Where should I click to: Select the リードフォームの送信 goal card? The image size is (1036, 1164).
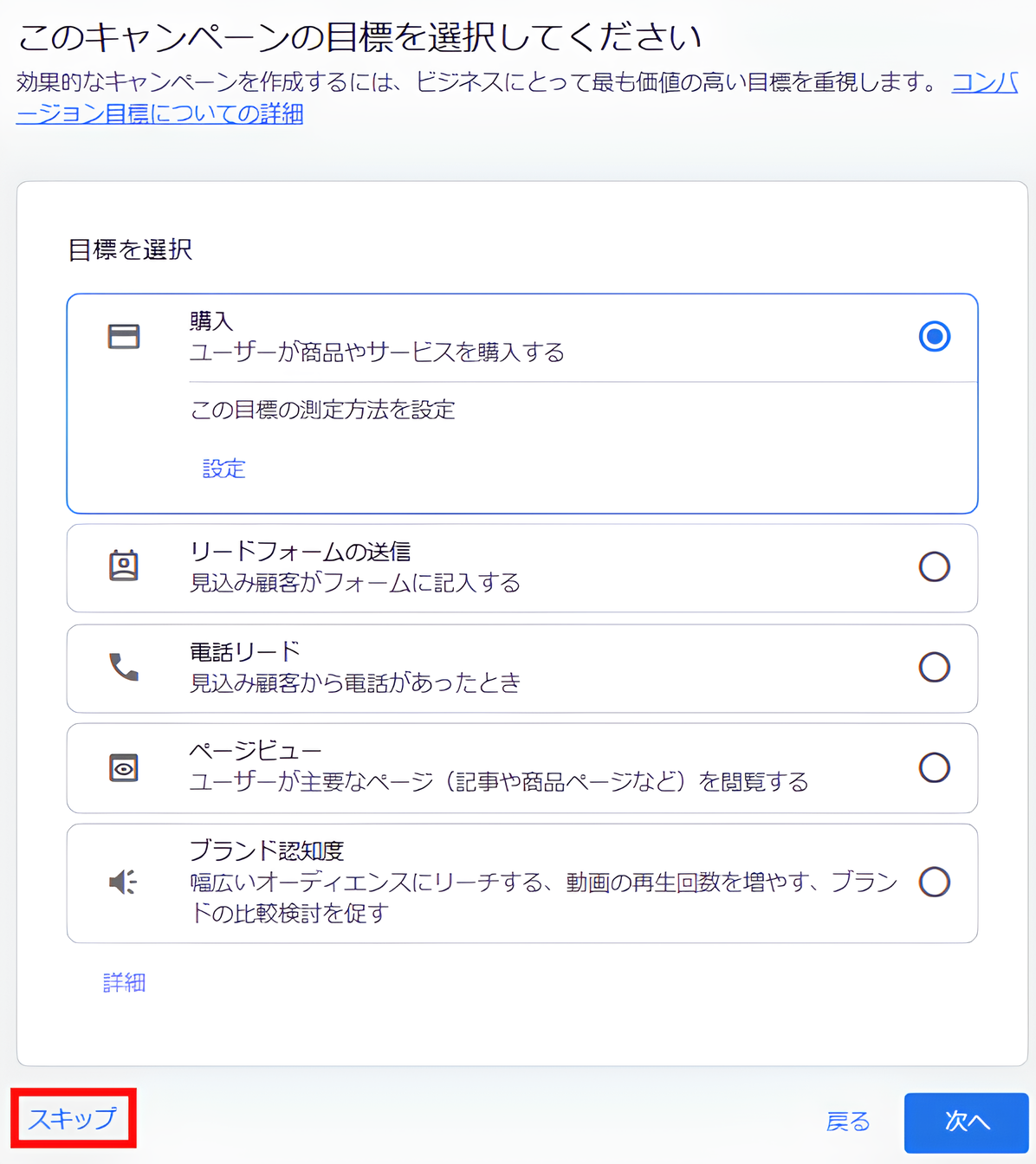pyautogui.click(x=520, y=567)
